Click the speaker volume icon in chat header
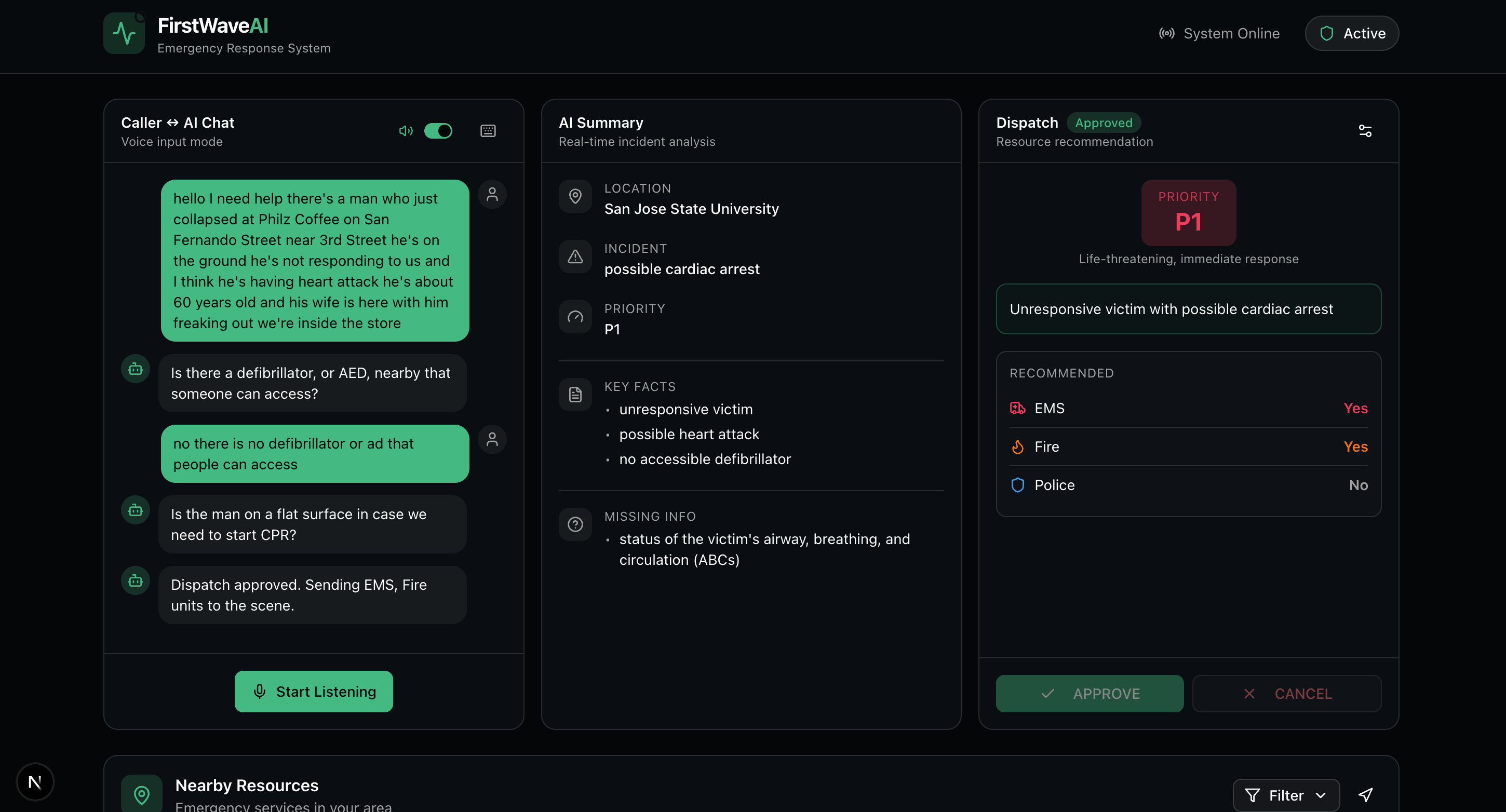 405,131
